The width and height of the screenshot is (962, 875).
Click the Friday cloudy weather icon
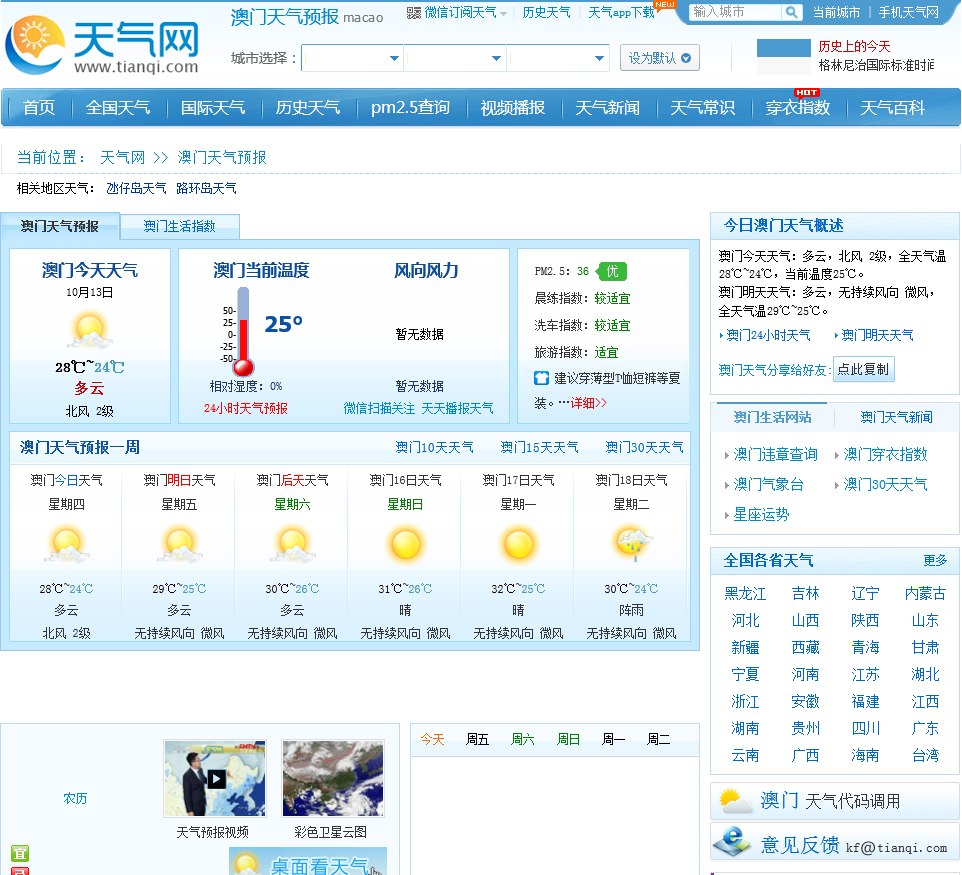pyautogui.click(x=180, y=544)
